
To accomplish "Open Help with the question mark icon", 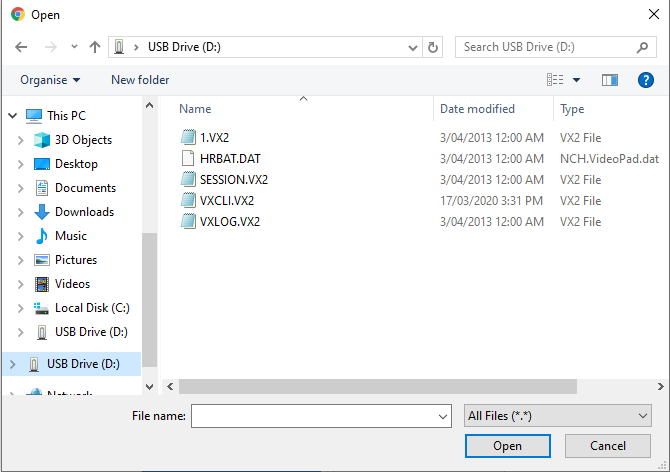I will (x=646, y=80).
